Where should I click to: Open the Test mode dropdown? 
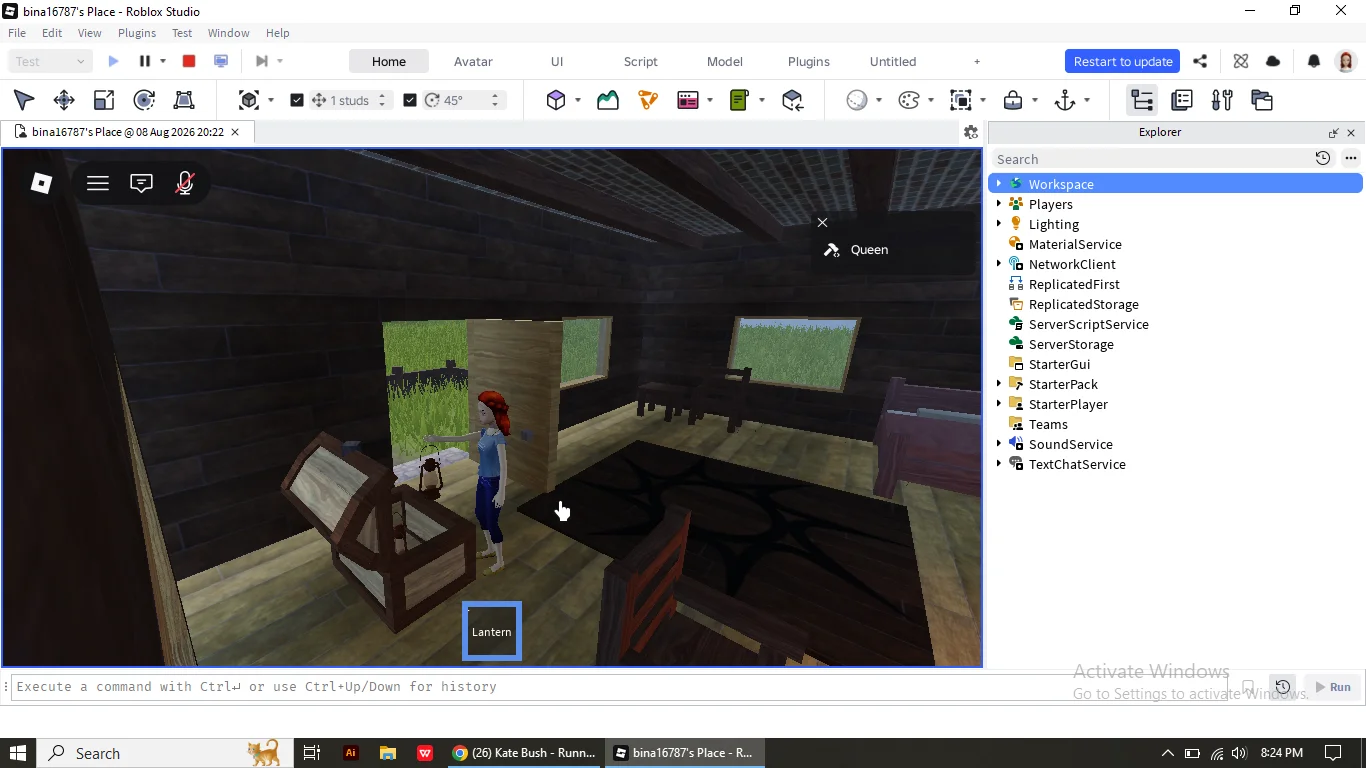point(50,61)
